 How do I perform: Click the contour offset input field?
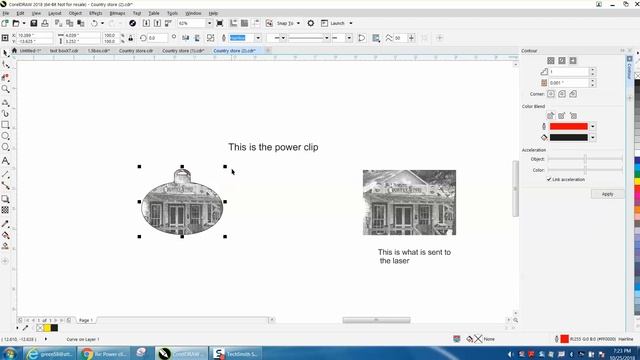point(569,83)
